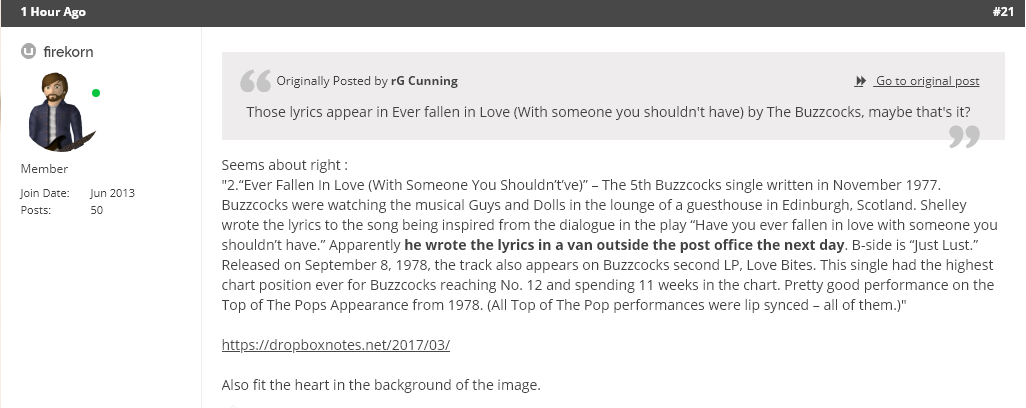This screenshot has width=1026, height=408.
Task: Click the green online status dot
Action: click(x=96, y=93)
